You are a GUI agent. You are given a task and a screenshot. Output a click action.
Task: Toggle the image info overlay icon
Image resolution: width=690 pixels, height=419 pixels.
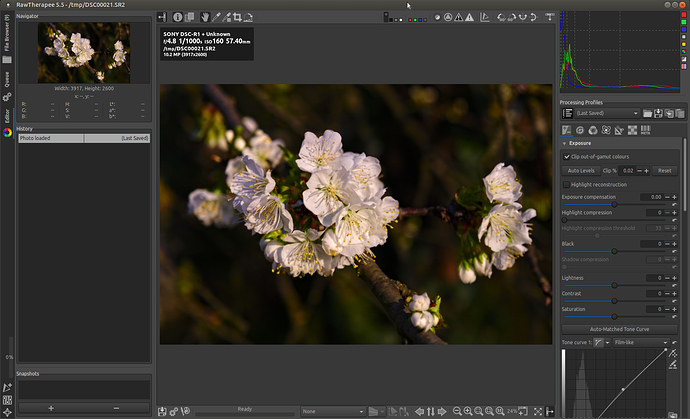click(177, 17)
